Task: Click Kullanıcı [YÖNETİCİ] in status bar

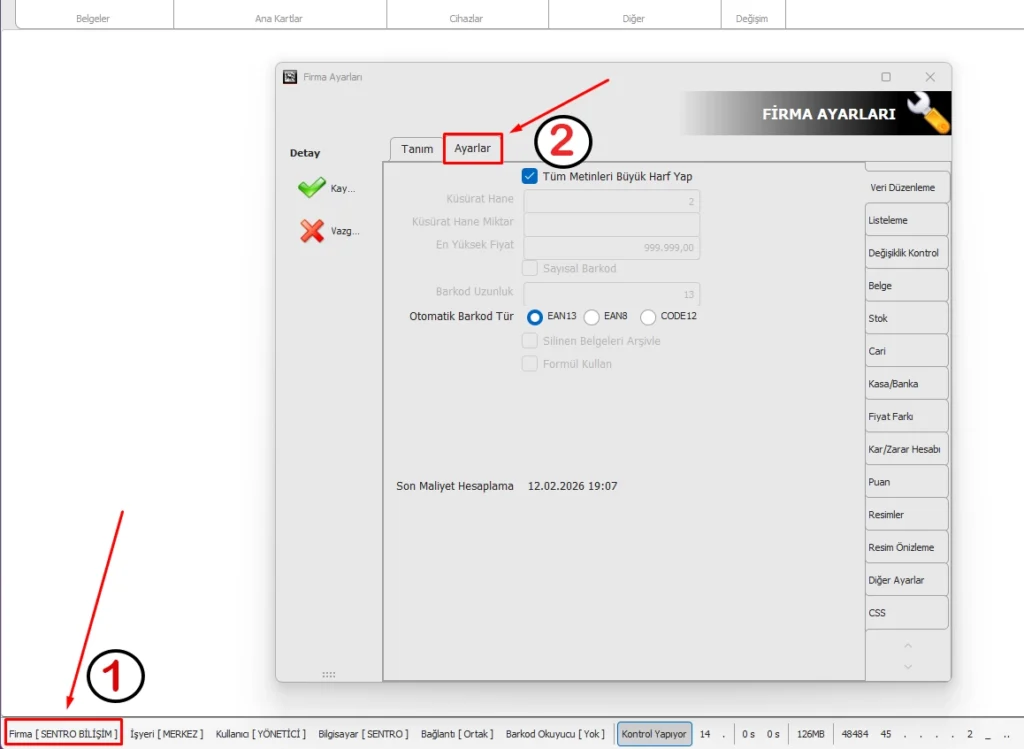Action: point(261,734)
